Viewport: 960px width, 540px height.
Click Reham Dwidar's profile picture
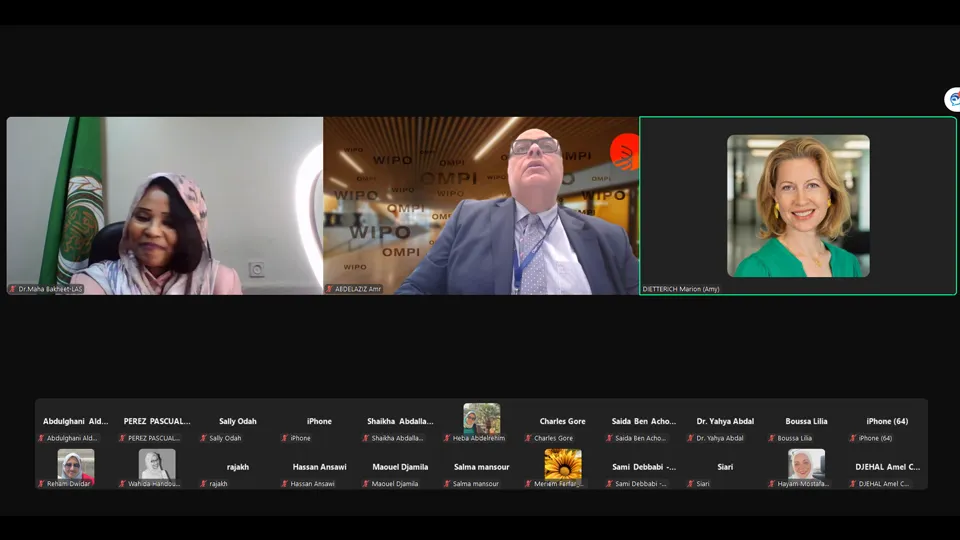(76, 464)
